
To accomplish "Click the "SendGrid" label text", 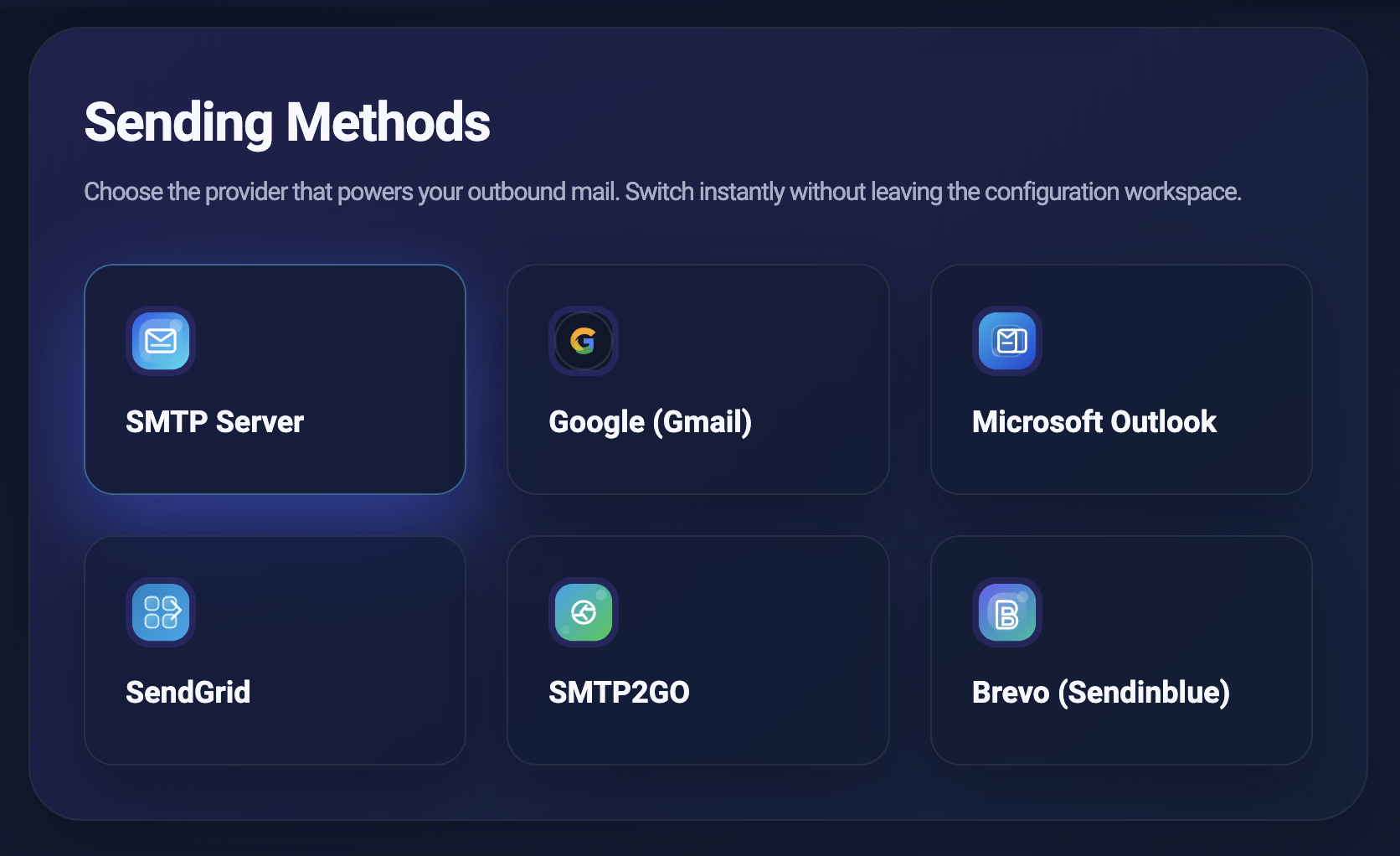I will pos(188,693).
